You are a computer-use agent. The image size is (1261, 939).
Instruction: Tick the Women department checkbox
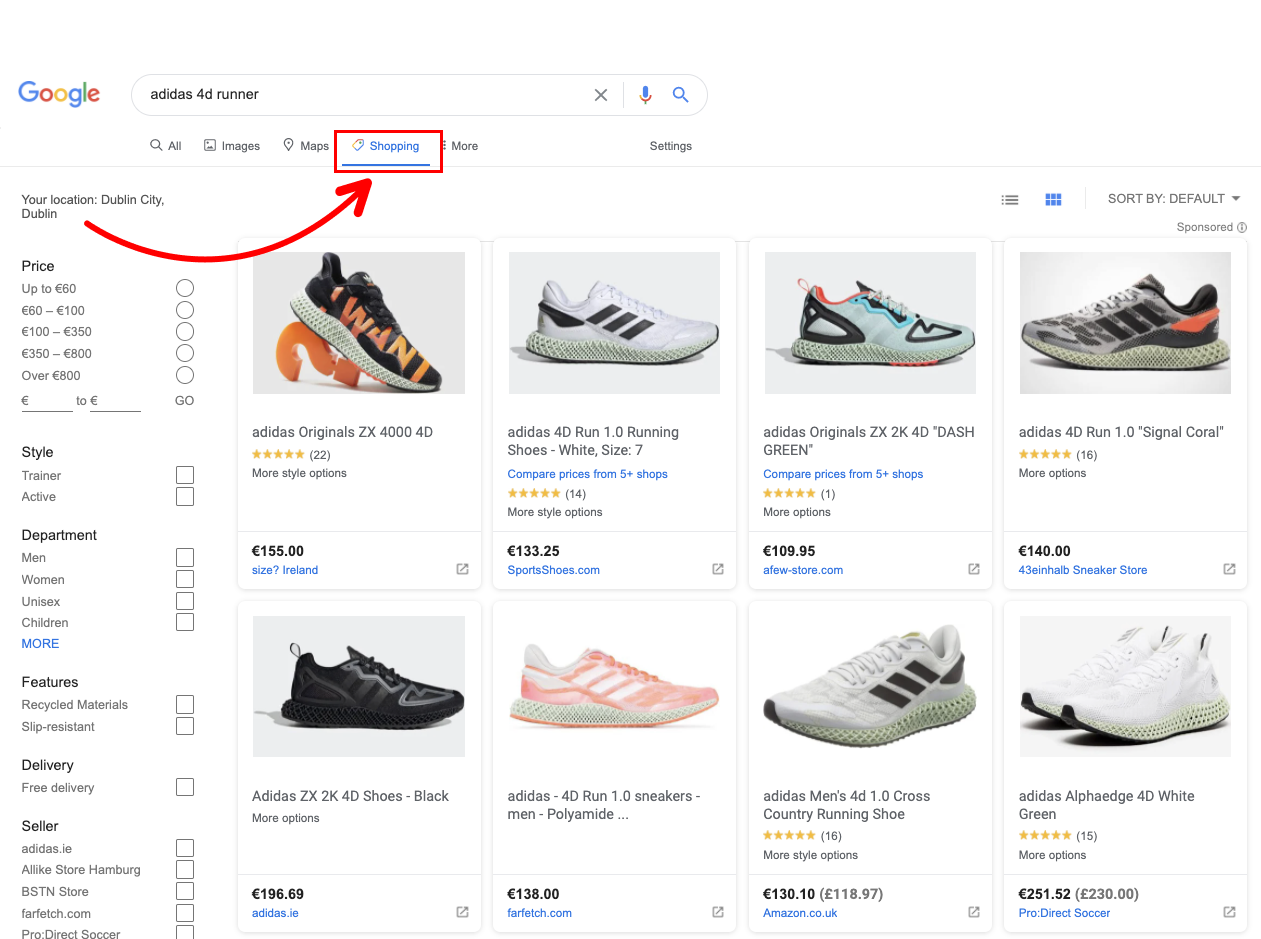pos(185,579)
